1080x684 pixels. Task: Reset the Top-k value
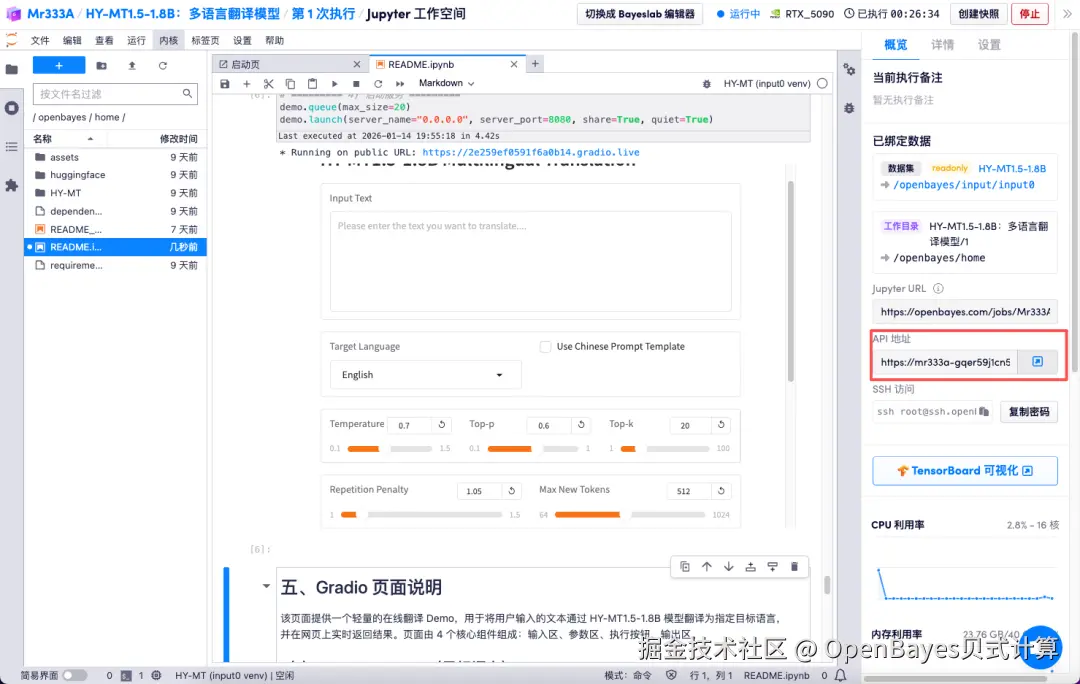pos(721,425)
